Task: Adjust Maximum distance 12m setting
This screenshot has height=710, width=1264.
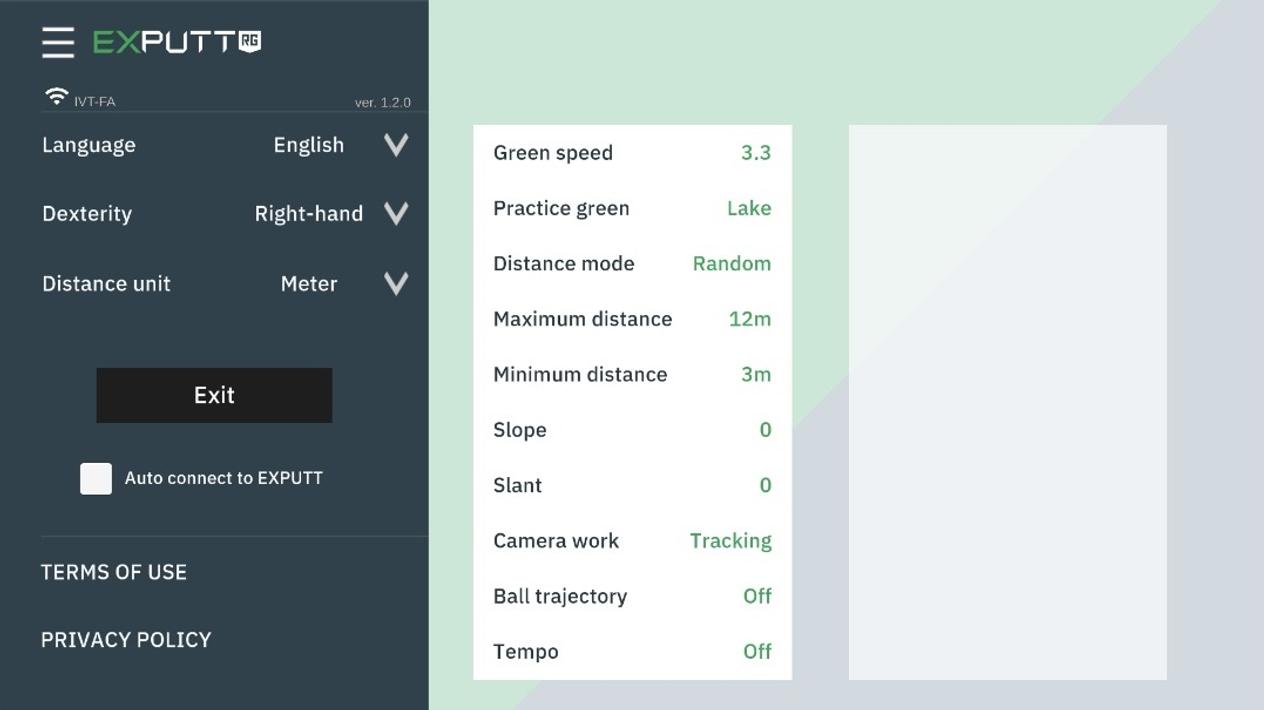Action: point(632,319)
